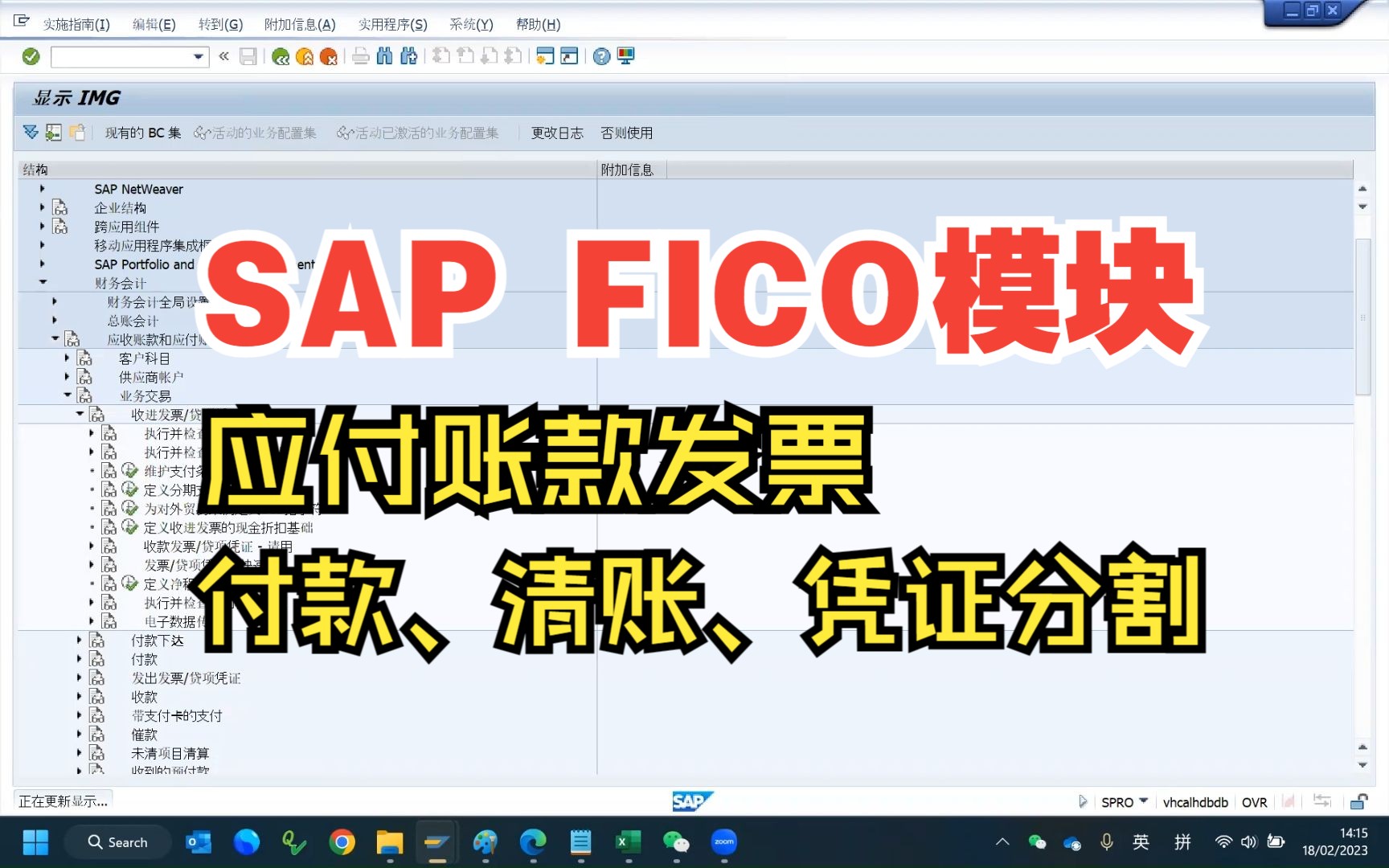Screen dimensions: 1389x868
Task: Click the yellow Exit icon
Action: point(305,56)
